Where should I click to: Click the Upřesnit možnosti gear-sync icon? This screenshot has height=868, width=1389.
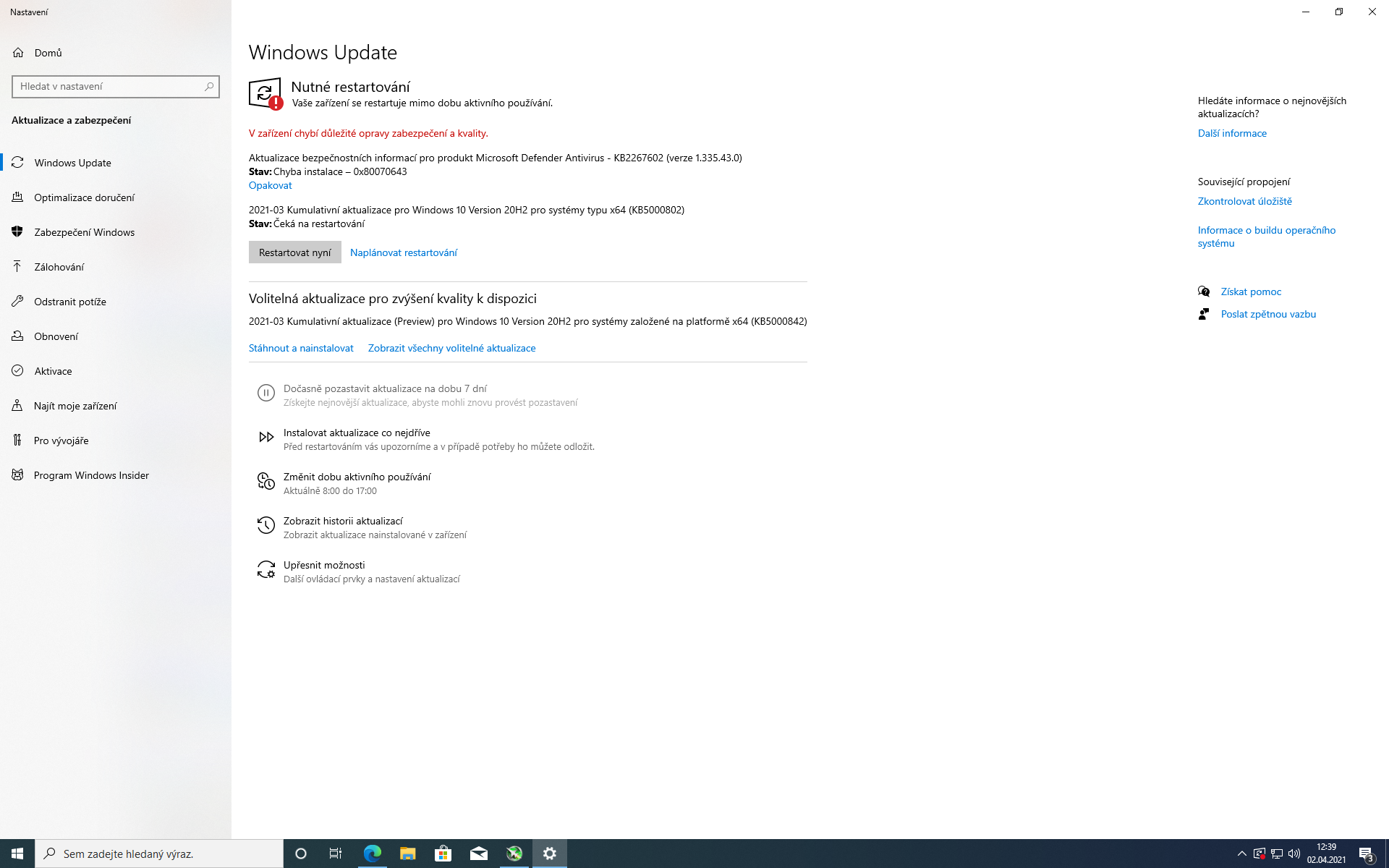tap(266, 570)
